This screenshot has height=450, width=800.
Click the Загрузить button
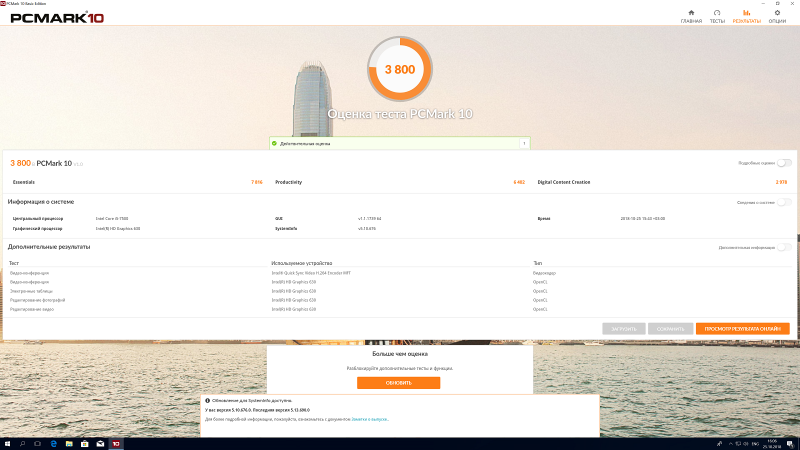coord(623,329)
